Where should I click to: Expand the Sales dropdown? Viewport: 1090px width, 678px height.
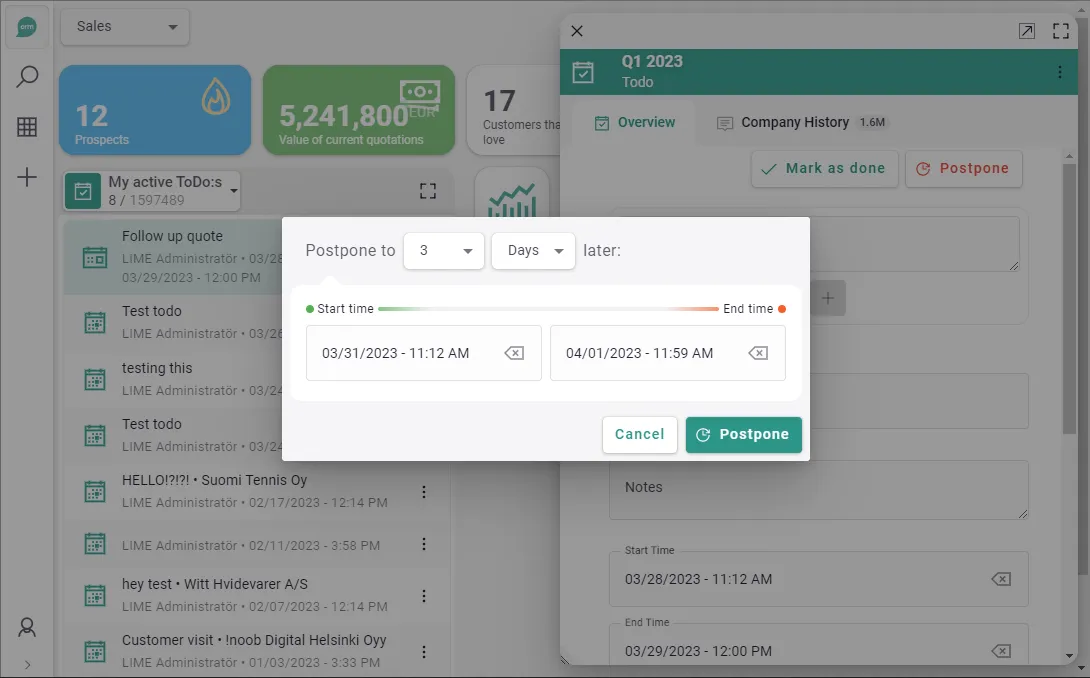tap(125, 27)
